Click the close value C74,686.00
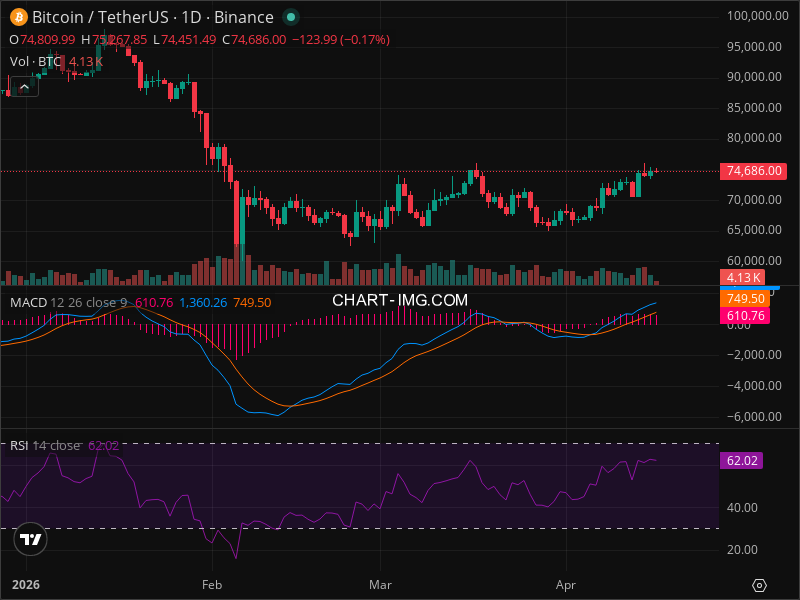Viewport: 800px width, 600px height. click(x=254, y=40)
